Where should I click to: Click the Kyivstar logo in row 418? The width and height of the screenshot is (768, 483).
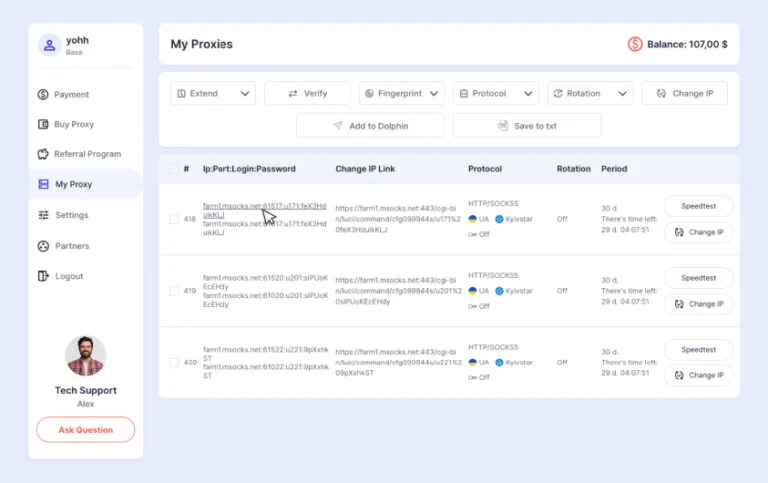(x=499, y=219)
